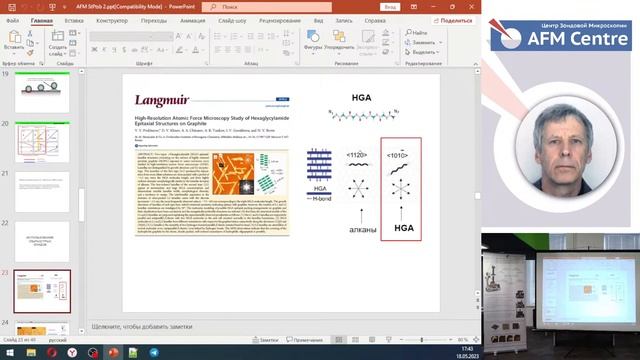Click the text highlight color button
Viewport: 640px width, 360px height.
click(x=180, y=50)
